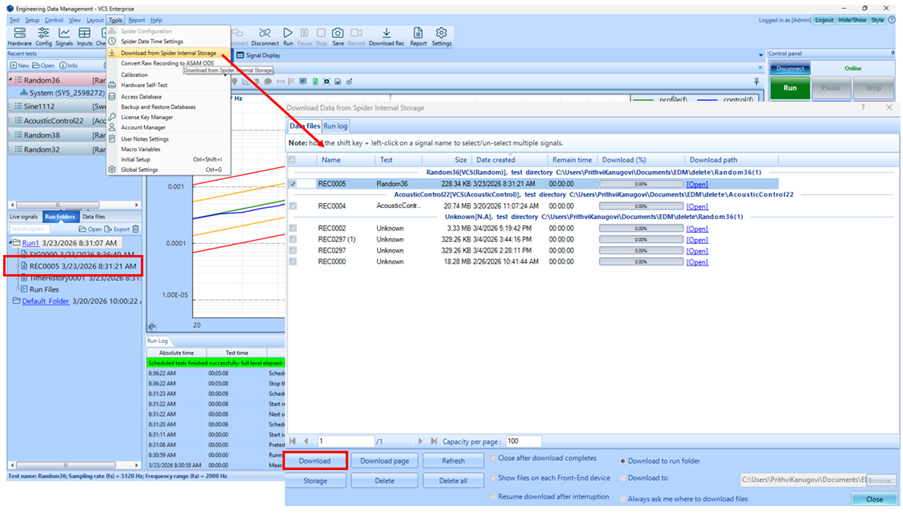
Task: Open the Settings gear icon
Action: pyautogui.click(x=442, y=35)
